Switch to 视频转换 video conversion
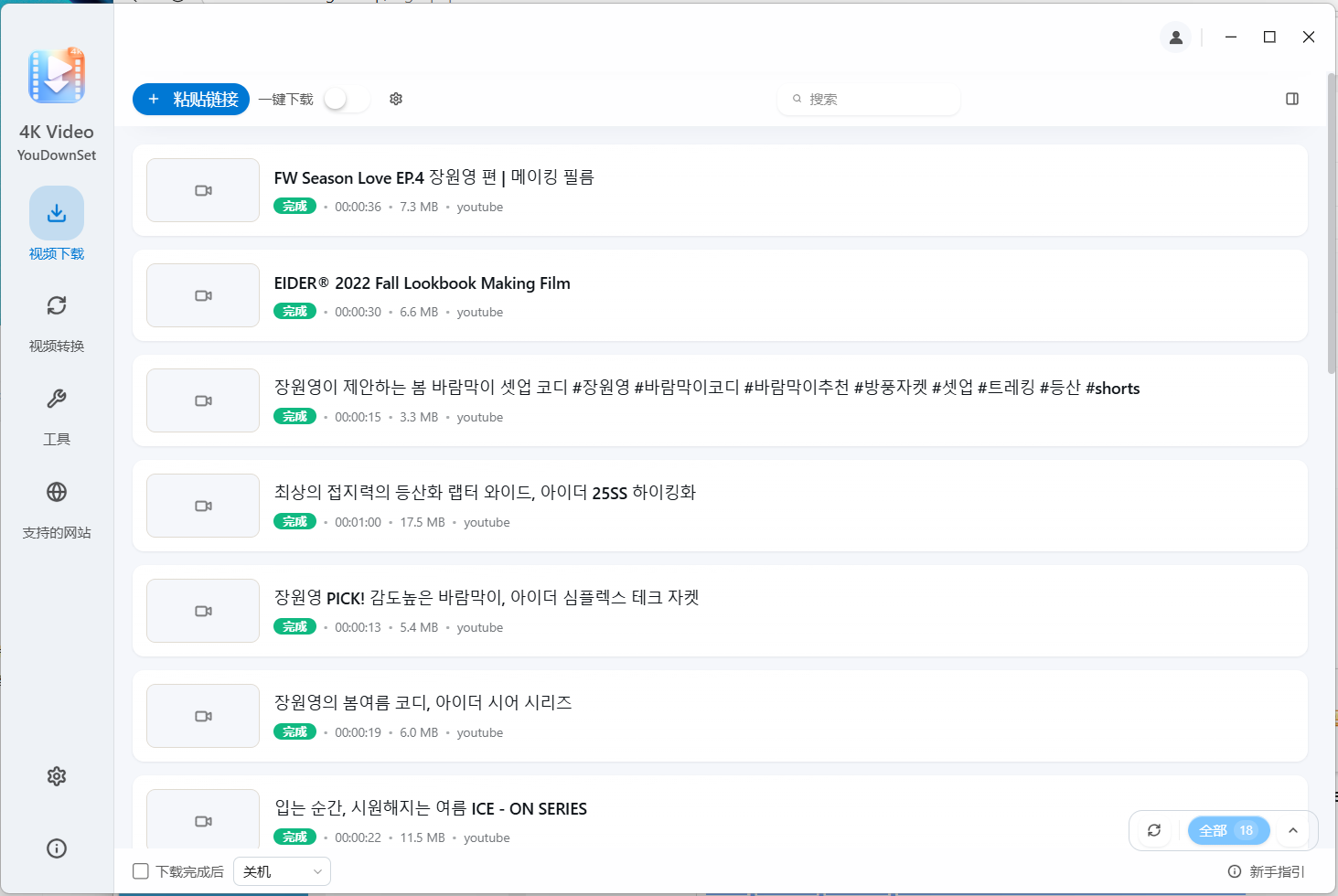The image size is (1338, 896). pos(56,320)
